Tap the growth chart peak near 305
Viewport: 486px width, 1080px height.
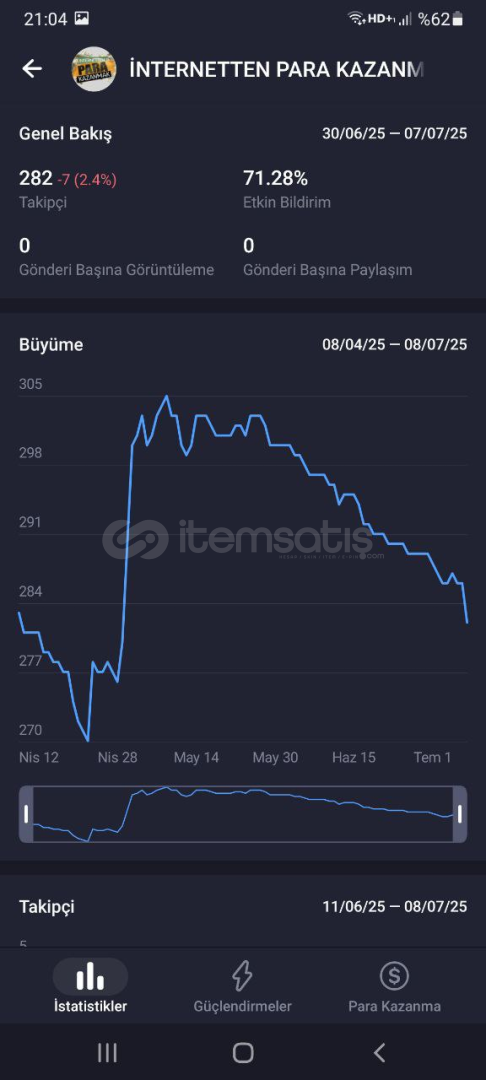(x=166, y=397)
